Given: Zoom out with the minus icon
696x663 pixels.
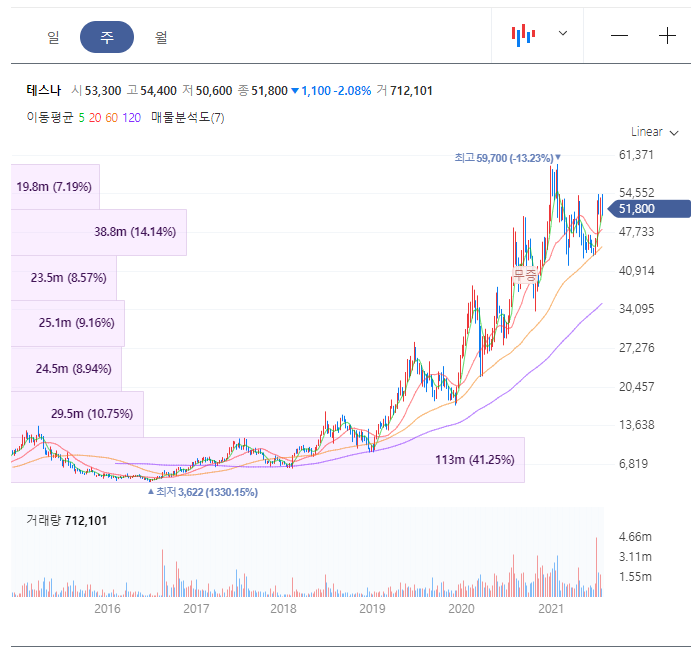Looking at the screenshot, I should (619, 36).
